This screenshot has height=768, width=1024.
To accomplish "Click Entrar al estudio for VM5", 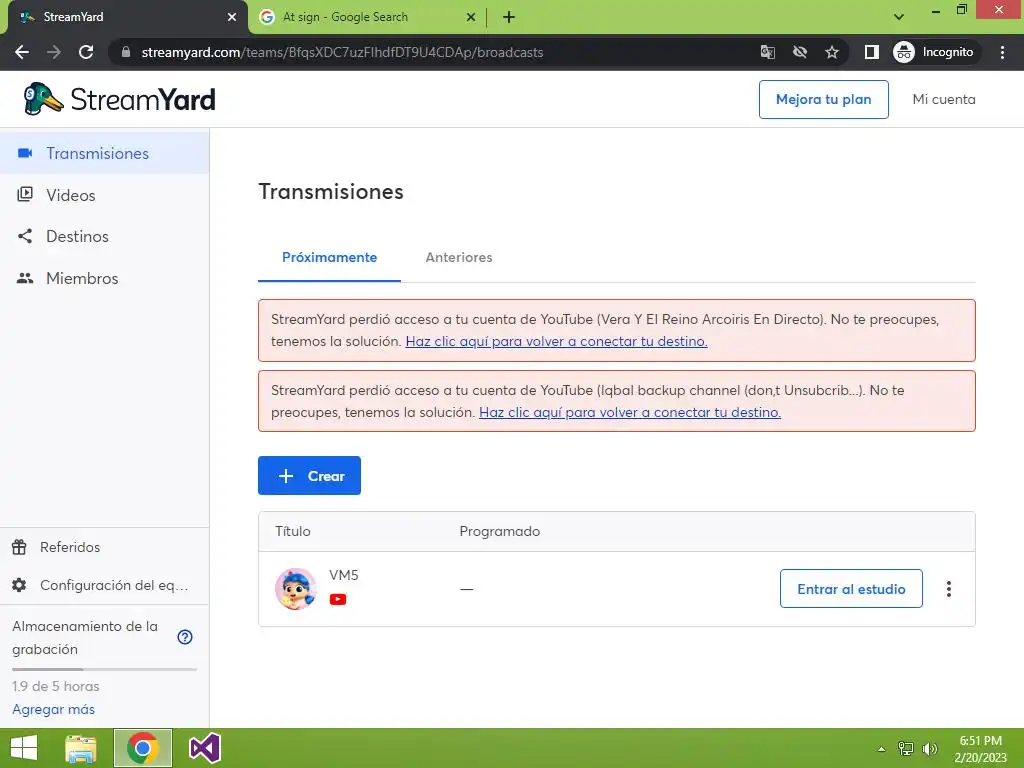I will (851, 589).
